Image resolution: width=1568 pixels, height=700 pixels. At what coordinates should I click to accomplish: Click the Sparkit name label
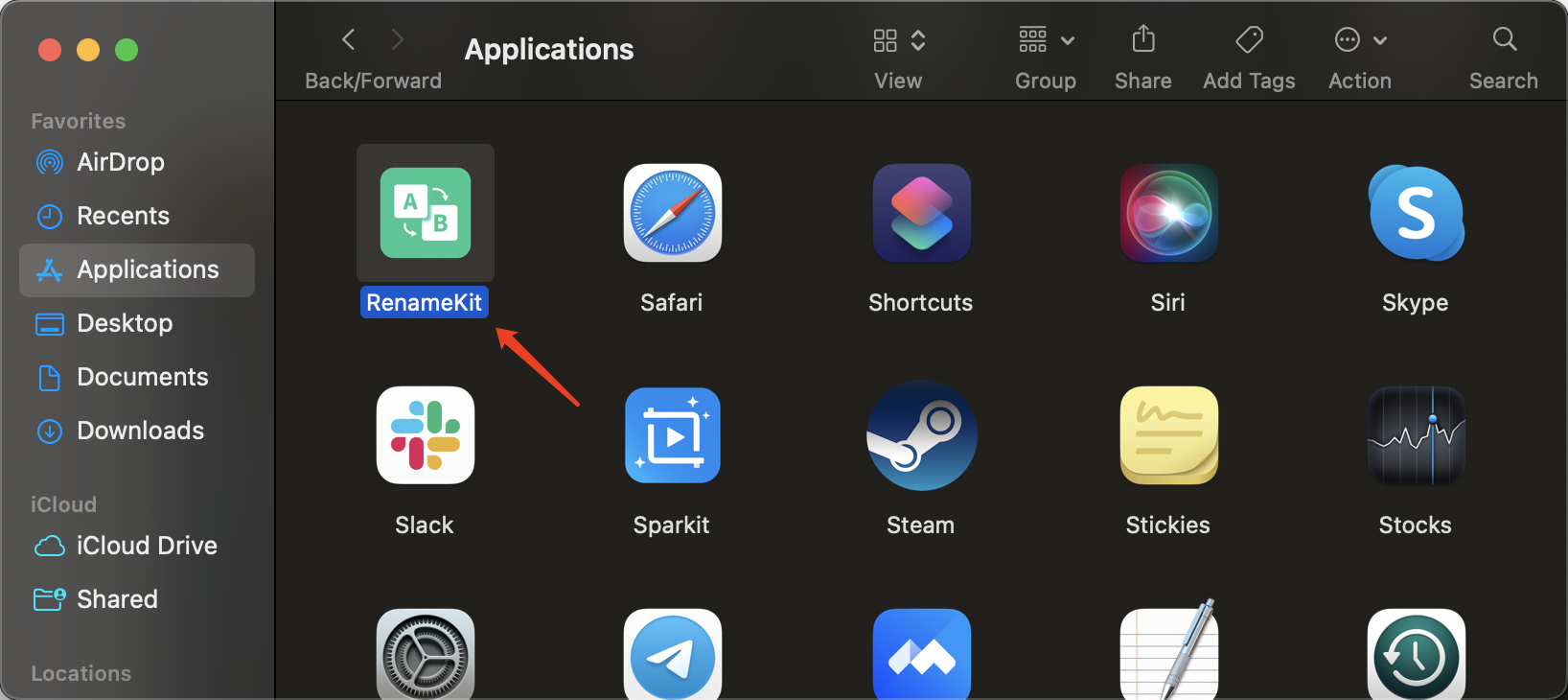(672, 525)
